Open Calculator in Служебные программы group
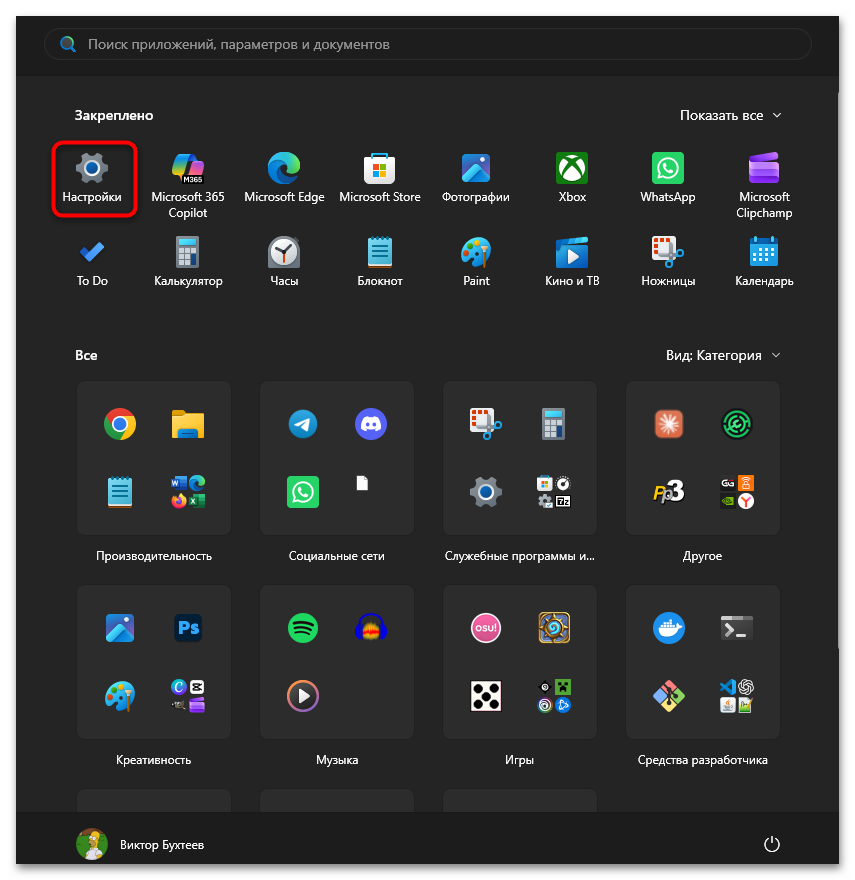 (554, 424)
